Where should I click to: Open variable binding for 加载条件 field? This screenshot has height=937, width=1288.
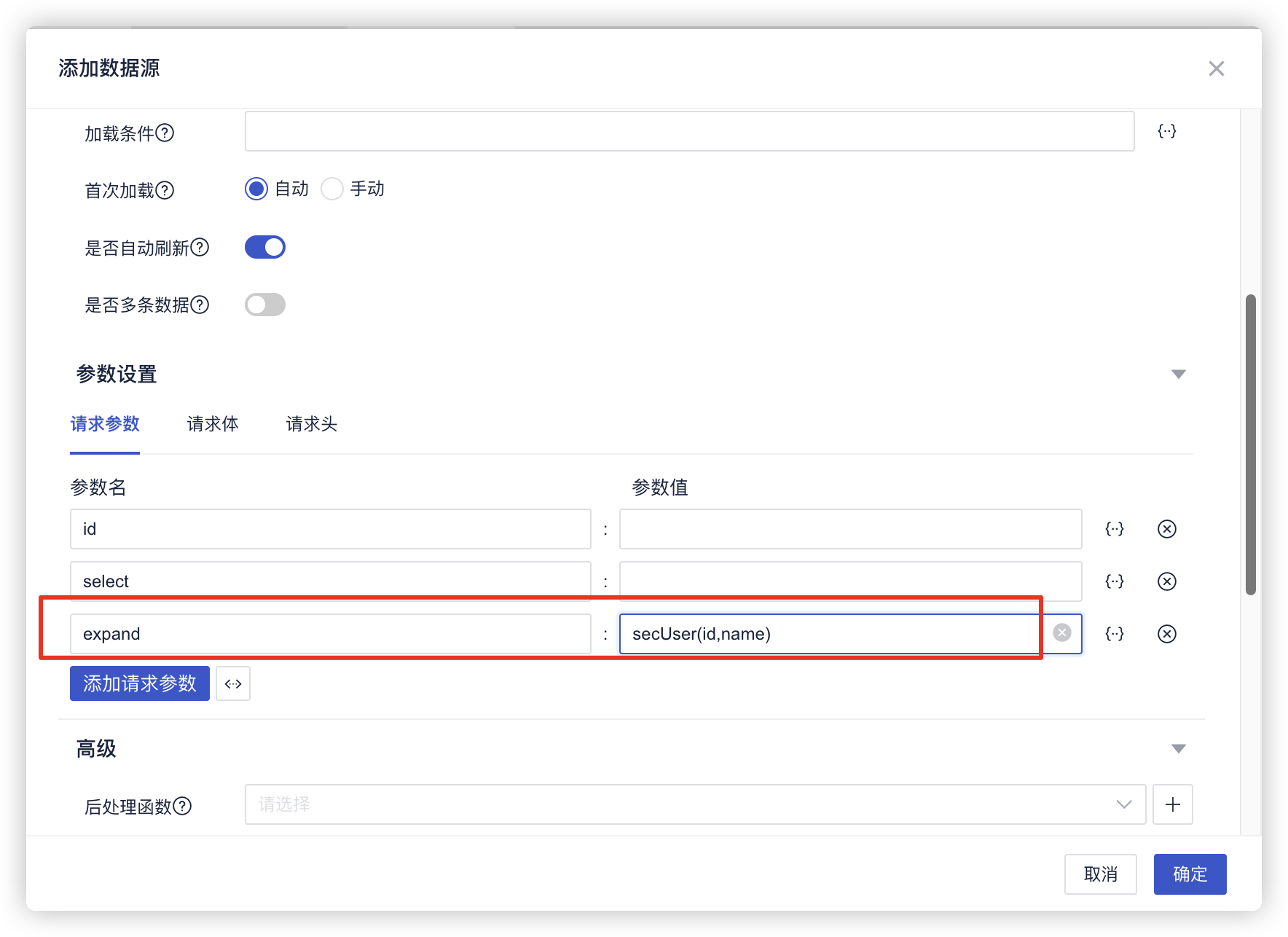(x=1166, y=131)
